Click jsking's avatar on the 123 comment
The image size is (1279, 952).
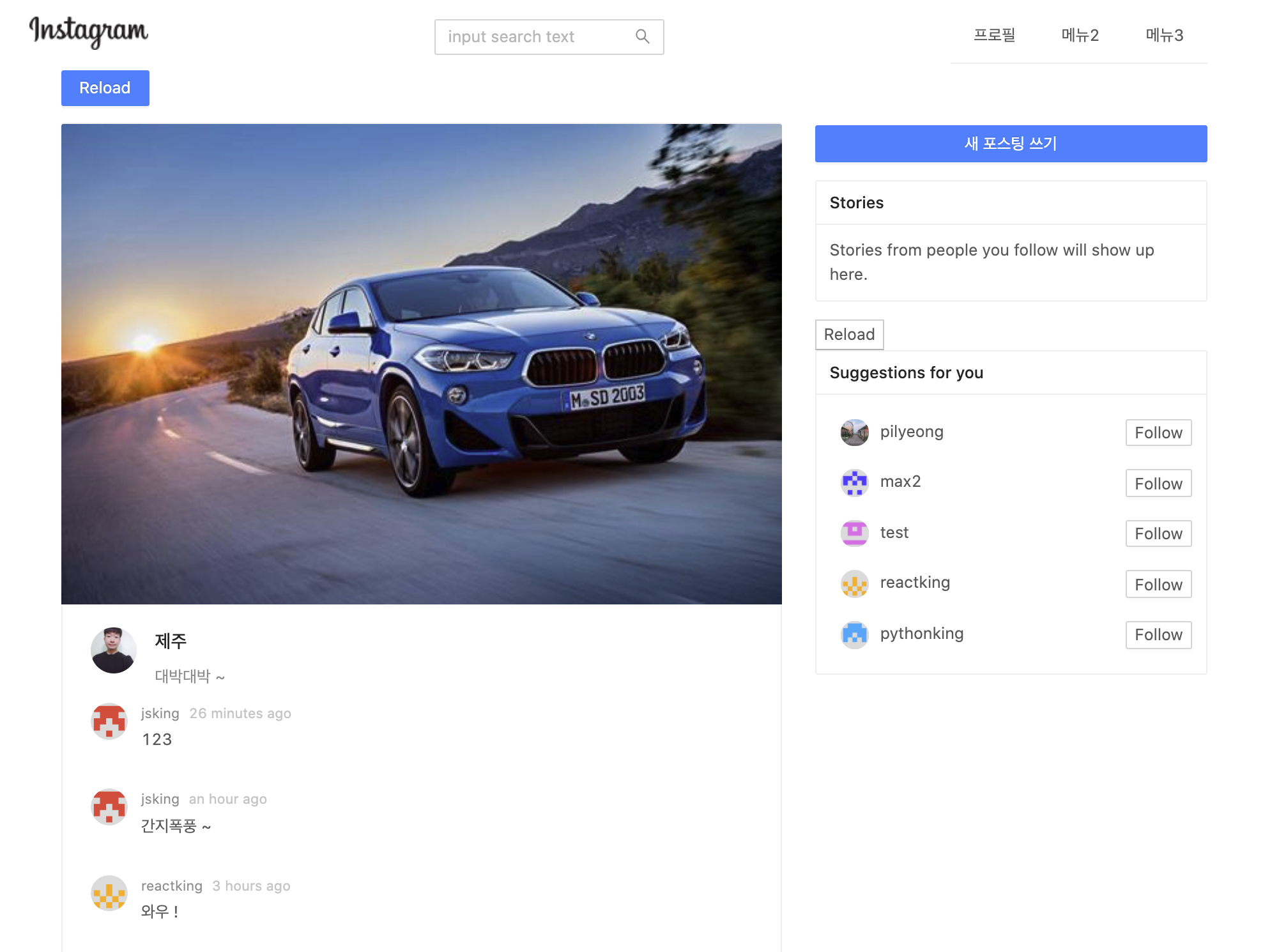click(x=109, y=721)
